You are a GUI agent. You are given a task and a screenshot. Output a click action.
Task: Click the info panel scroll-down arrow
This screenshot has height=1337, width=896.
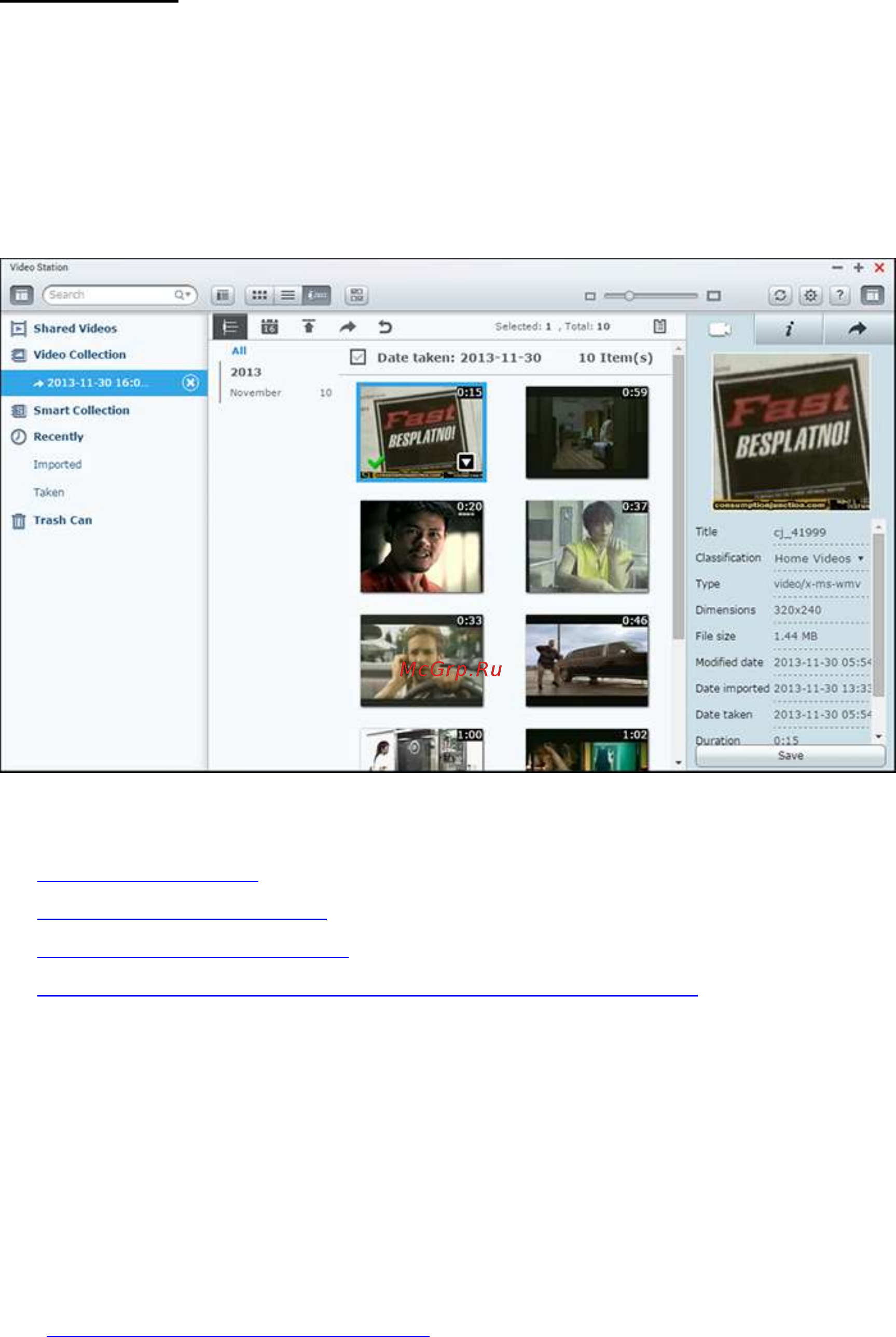[x=879, y=736]
